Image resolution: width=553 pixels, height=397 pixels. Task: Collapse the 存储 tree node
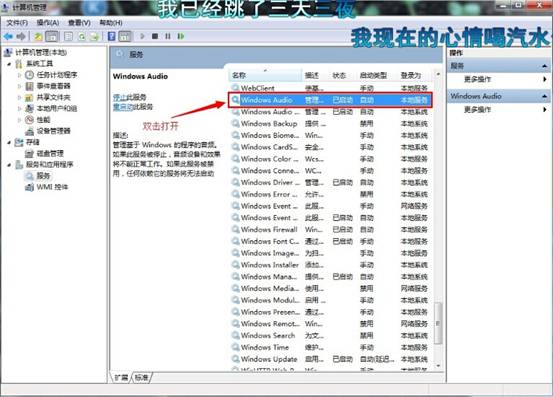pos(9,142)
